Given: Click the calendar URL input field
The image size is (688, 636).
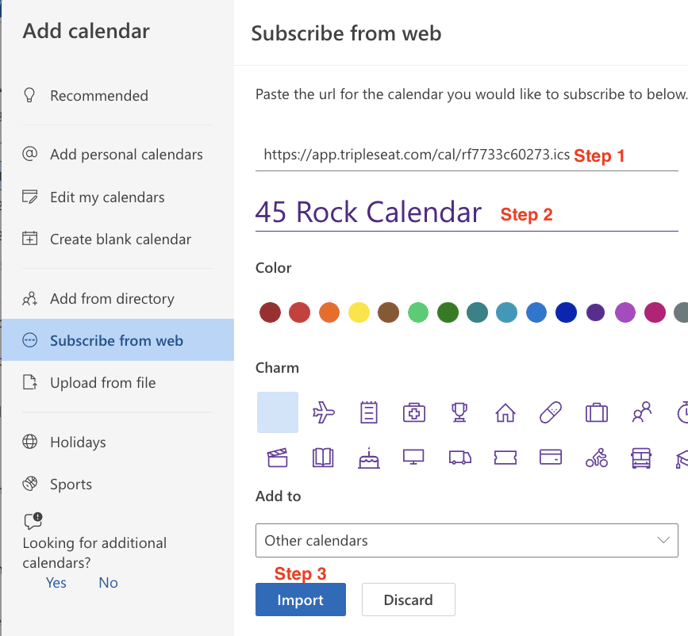Looking at the screenshot, I should click(x=415, y=155).
